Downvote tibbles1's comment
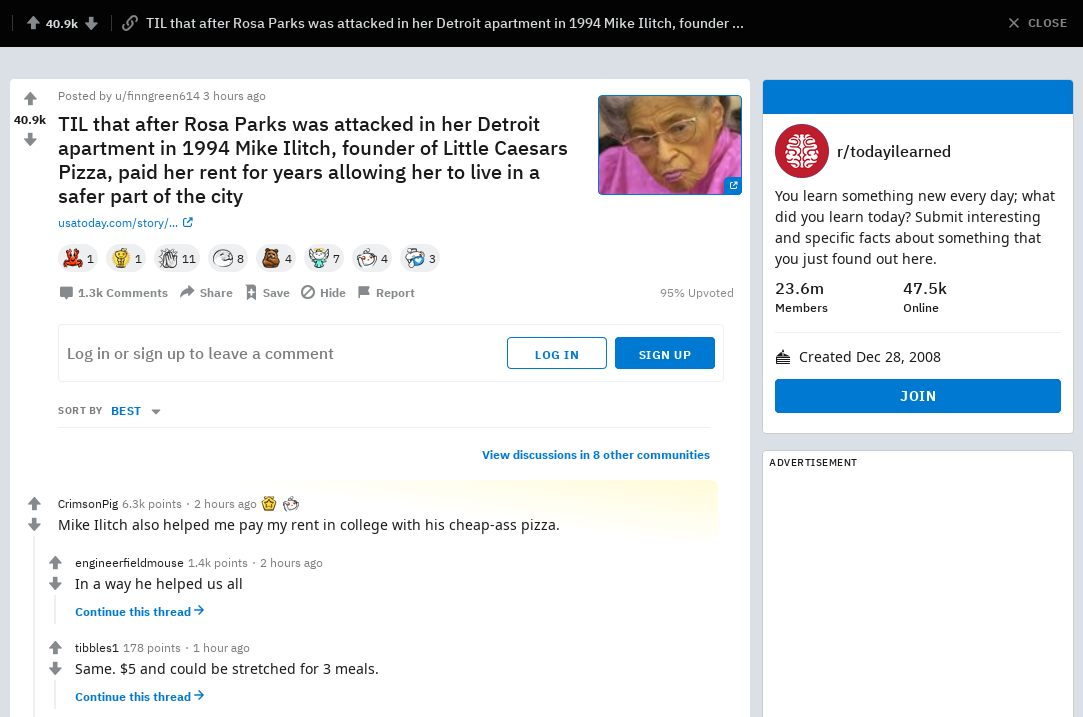Viewport: 1083px width, 717px height. pos(55,669)
